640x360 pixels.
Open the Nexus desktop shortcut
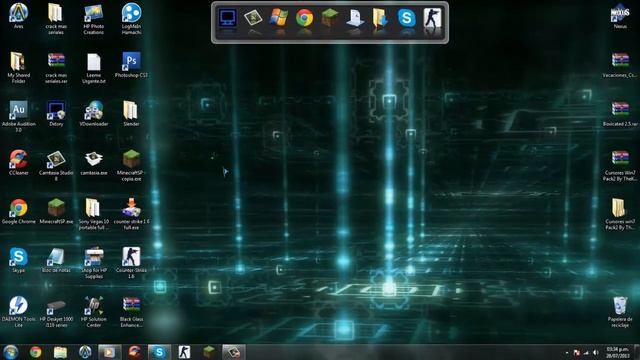click(620, 16)
